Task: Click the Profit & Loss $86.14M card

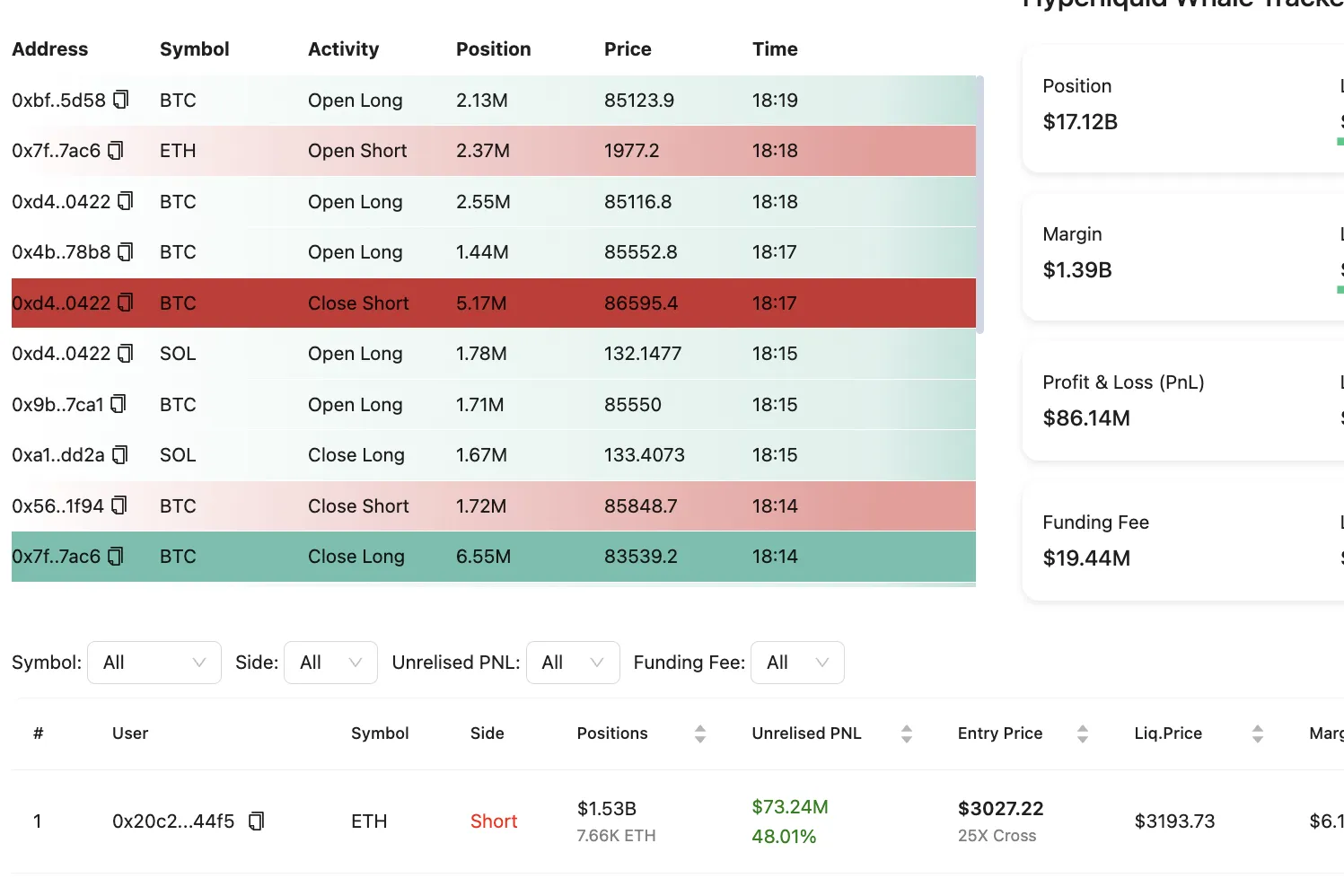Action: pyautogui.click(x=1183, y=402)
